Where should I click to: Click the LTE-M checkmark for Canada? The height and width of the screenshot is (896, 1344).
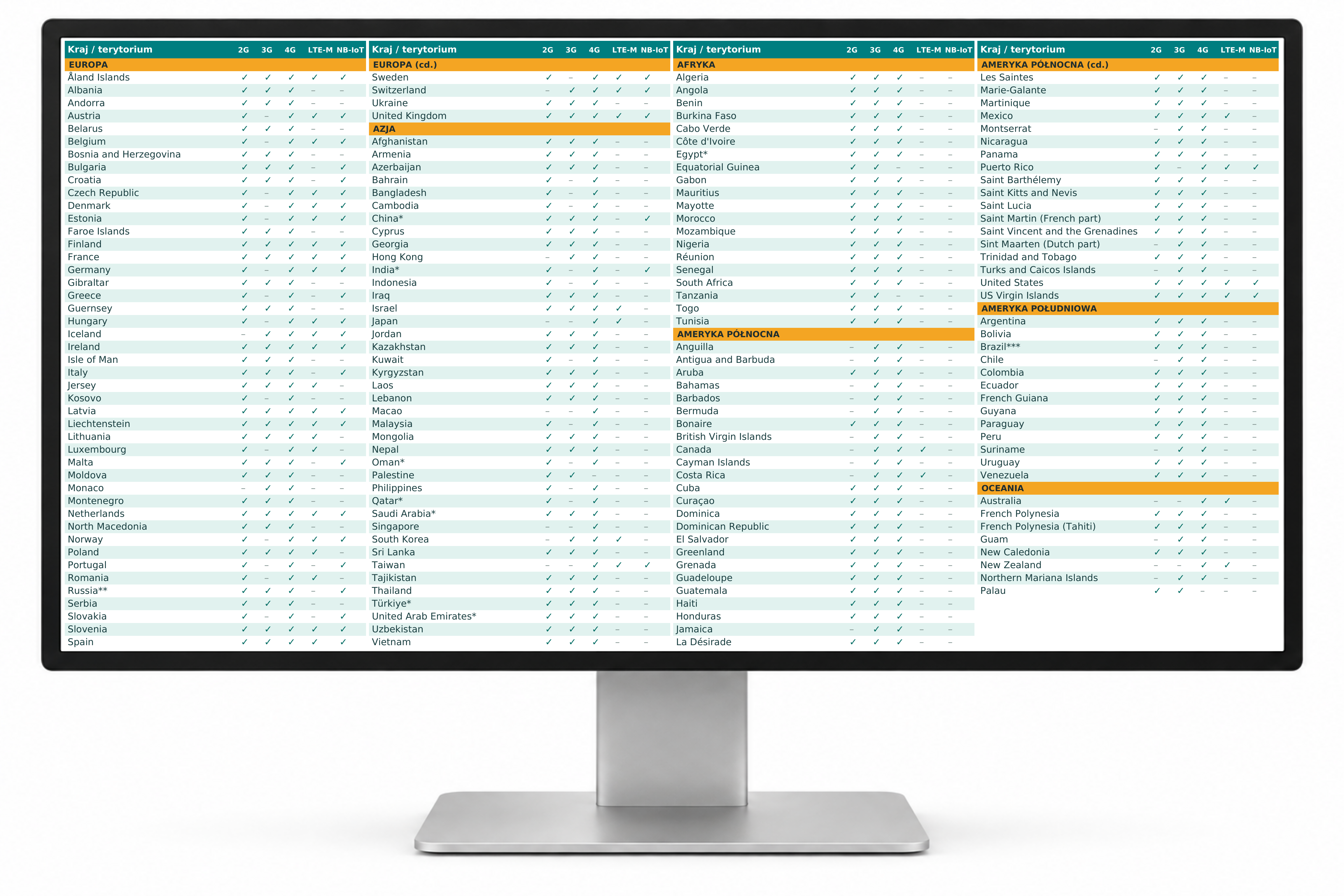click(x=923, y=450)
